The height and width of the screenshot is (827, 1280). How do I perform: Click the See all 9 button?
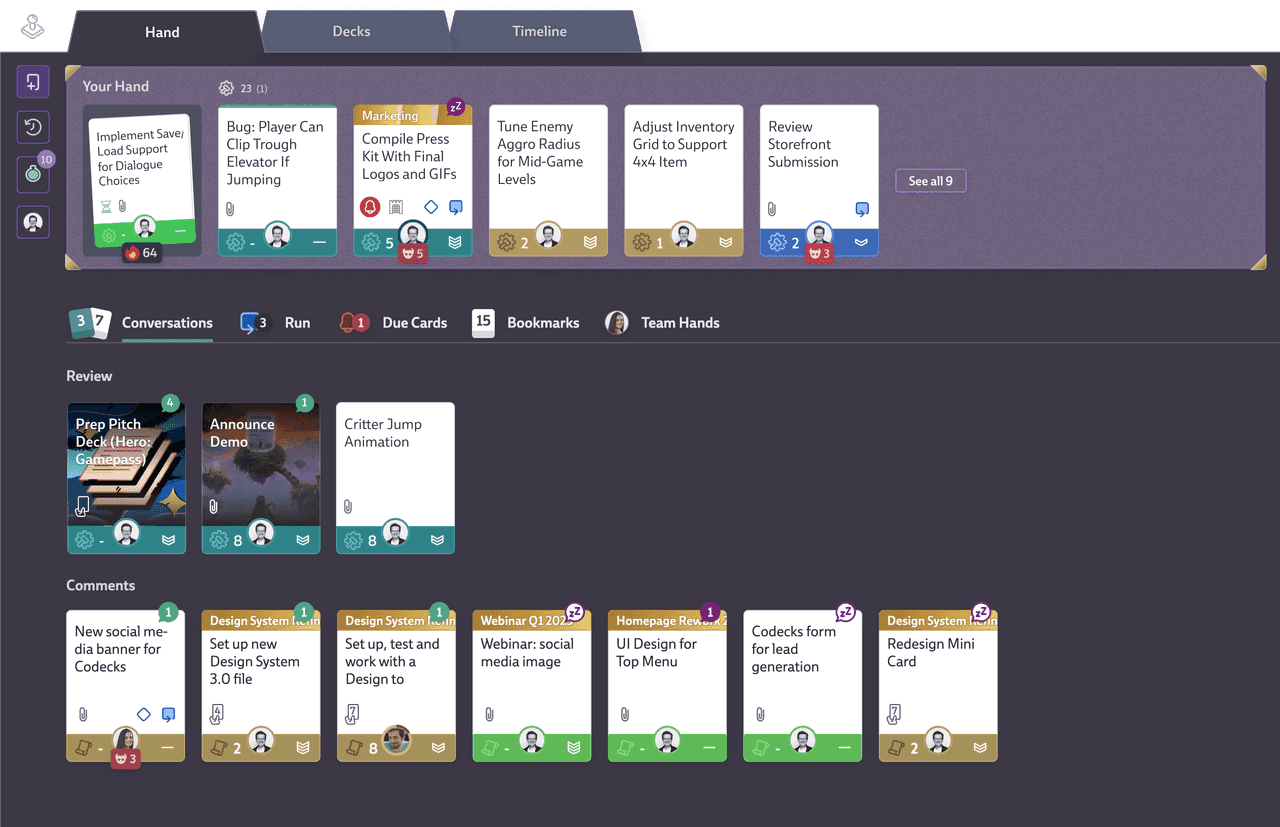pyautogui.click(x=930, y=181)
